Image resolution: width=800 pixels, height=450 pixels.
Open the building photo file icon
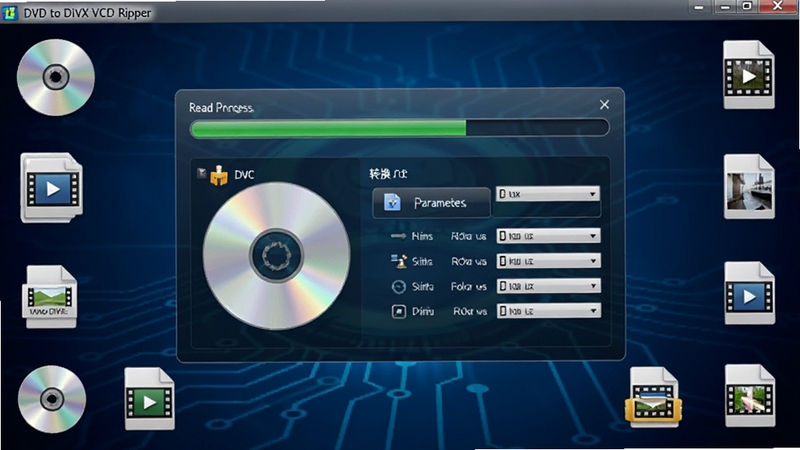coord(749,187)
